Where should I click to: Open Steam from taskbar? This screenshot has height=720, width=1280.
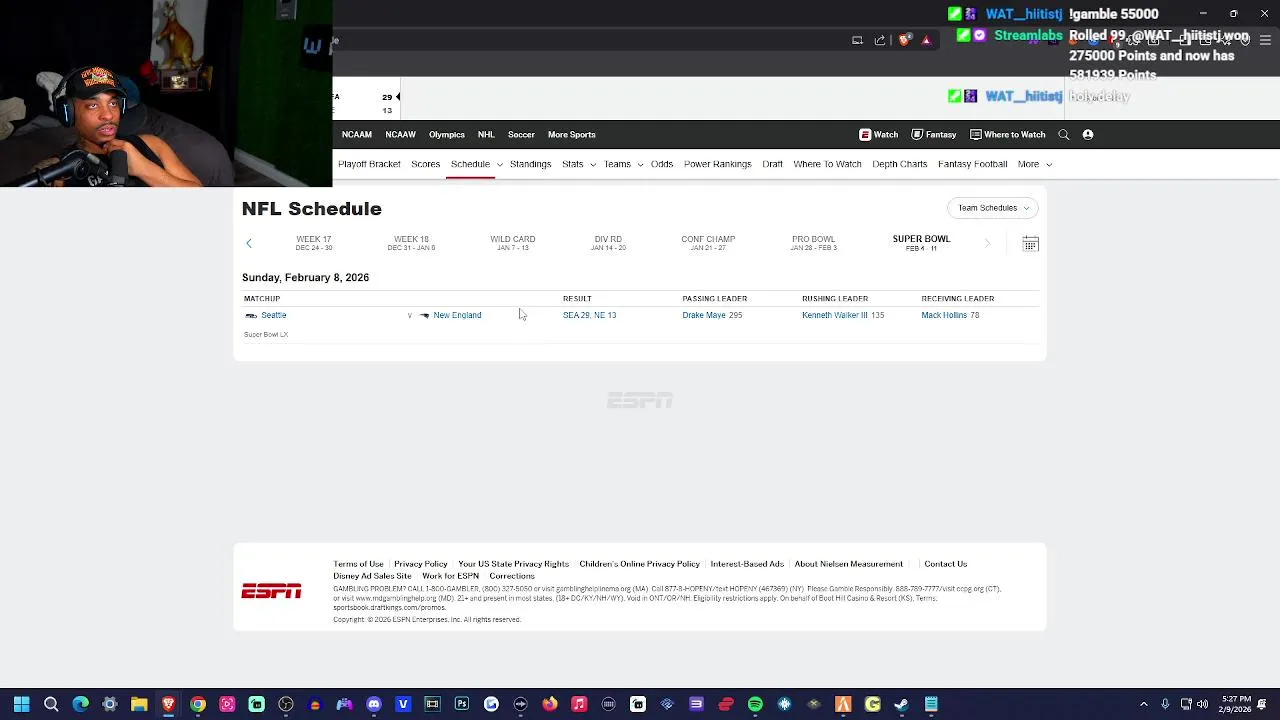click(901, 704)
